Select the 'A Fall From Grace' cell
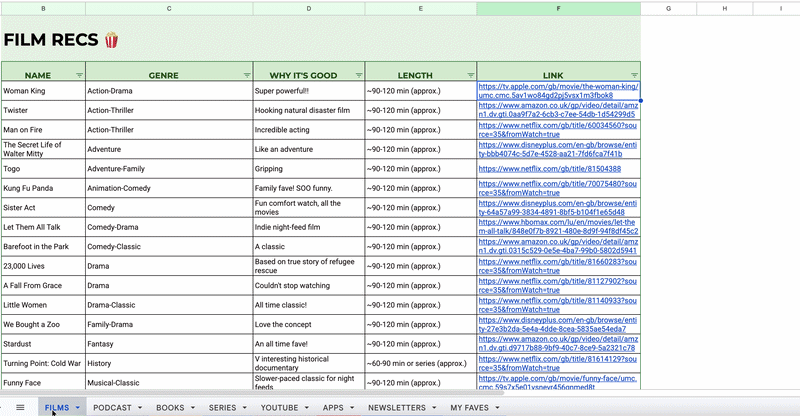 point(43,285)
